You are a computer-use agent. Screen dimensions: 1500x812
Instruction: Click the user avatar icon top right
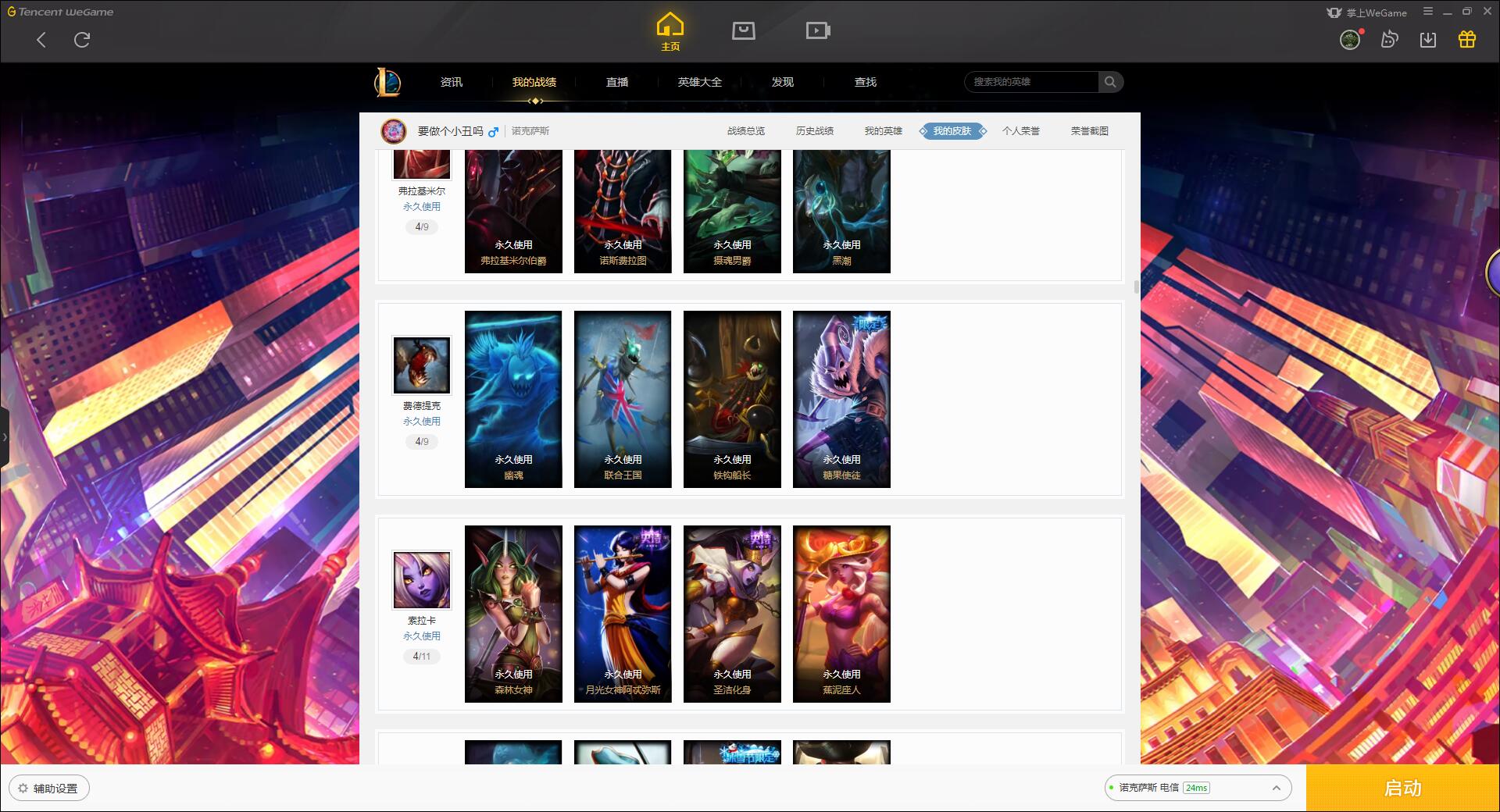click(1350, 40)
